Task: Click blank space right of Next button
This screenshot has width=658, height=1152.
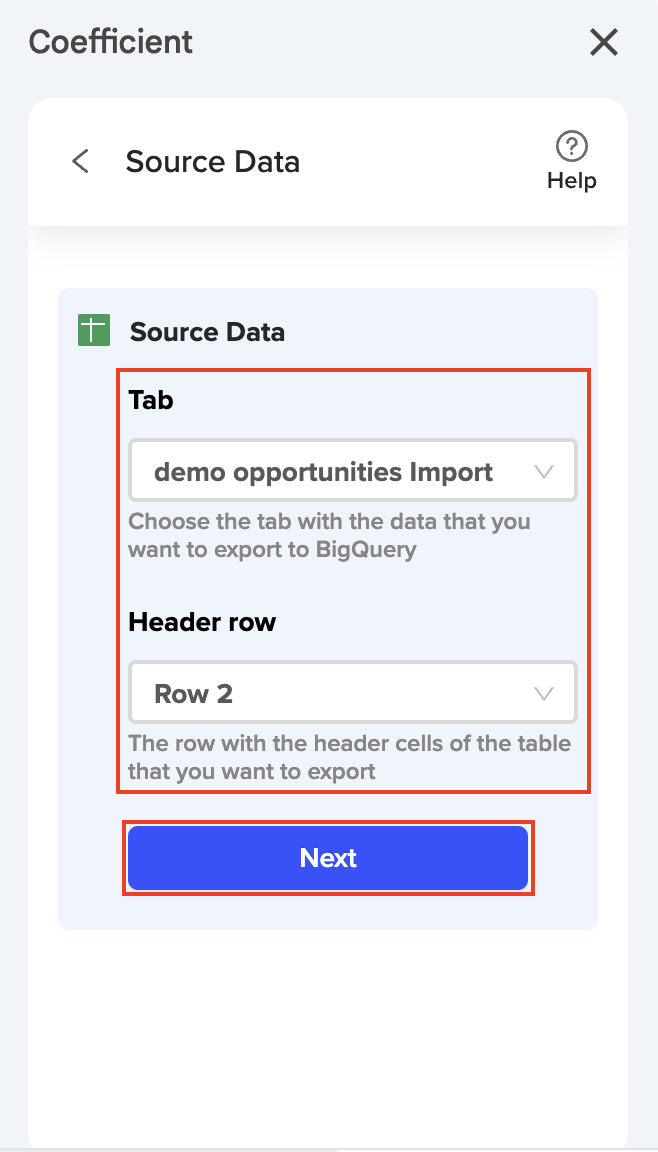Action: [565, 858]
